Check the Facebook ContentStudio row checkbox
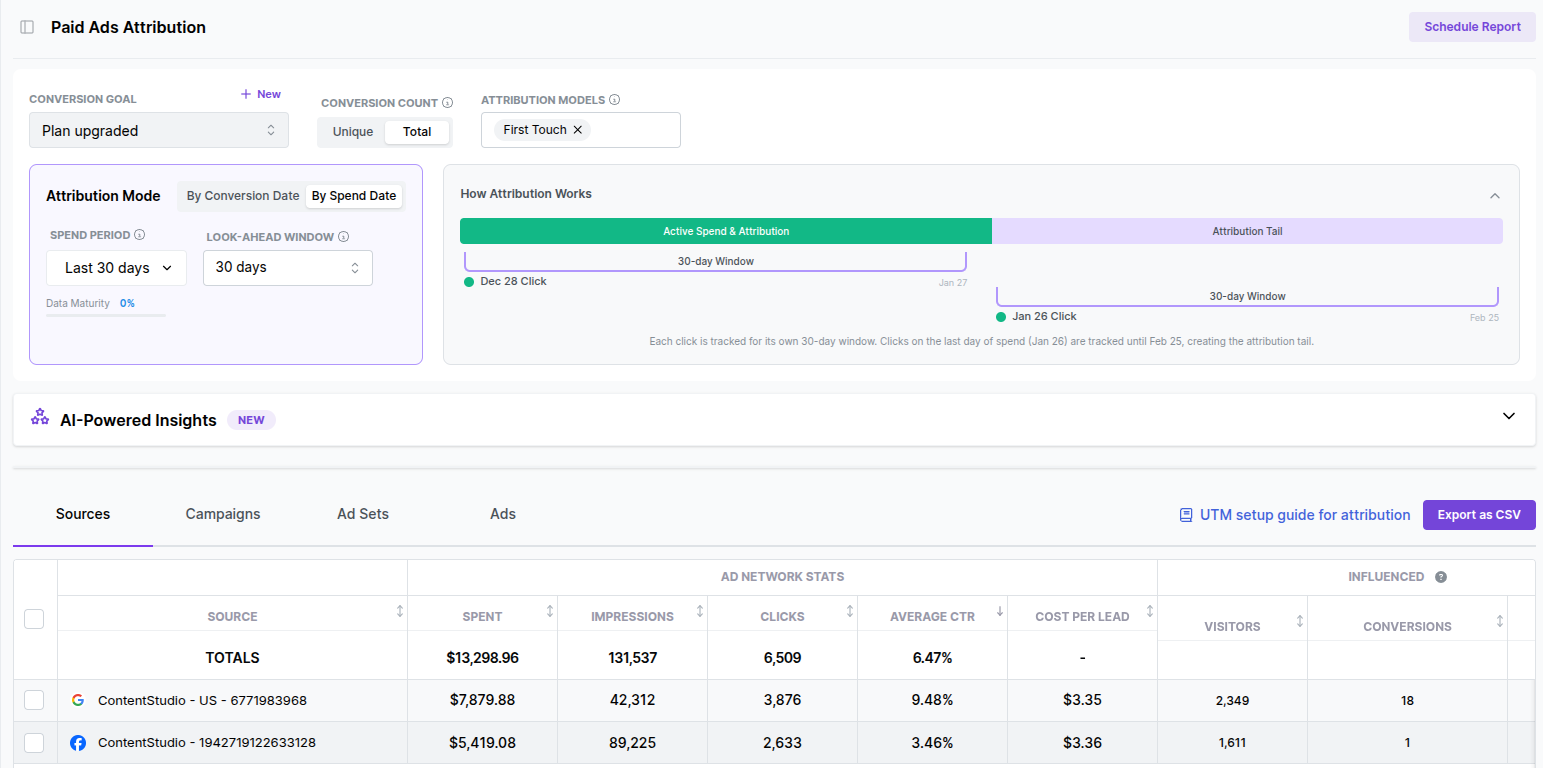Viewport: 1543px width, 768px height. coord(34,742)
